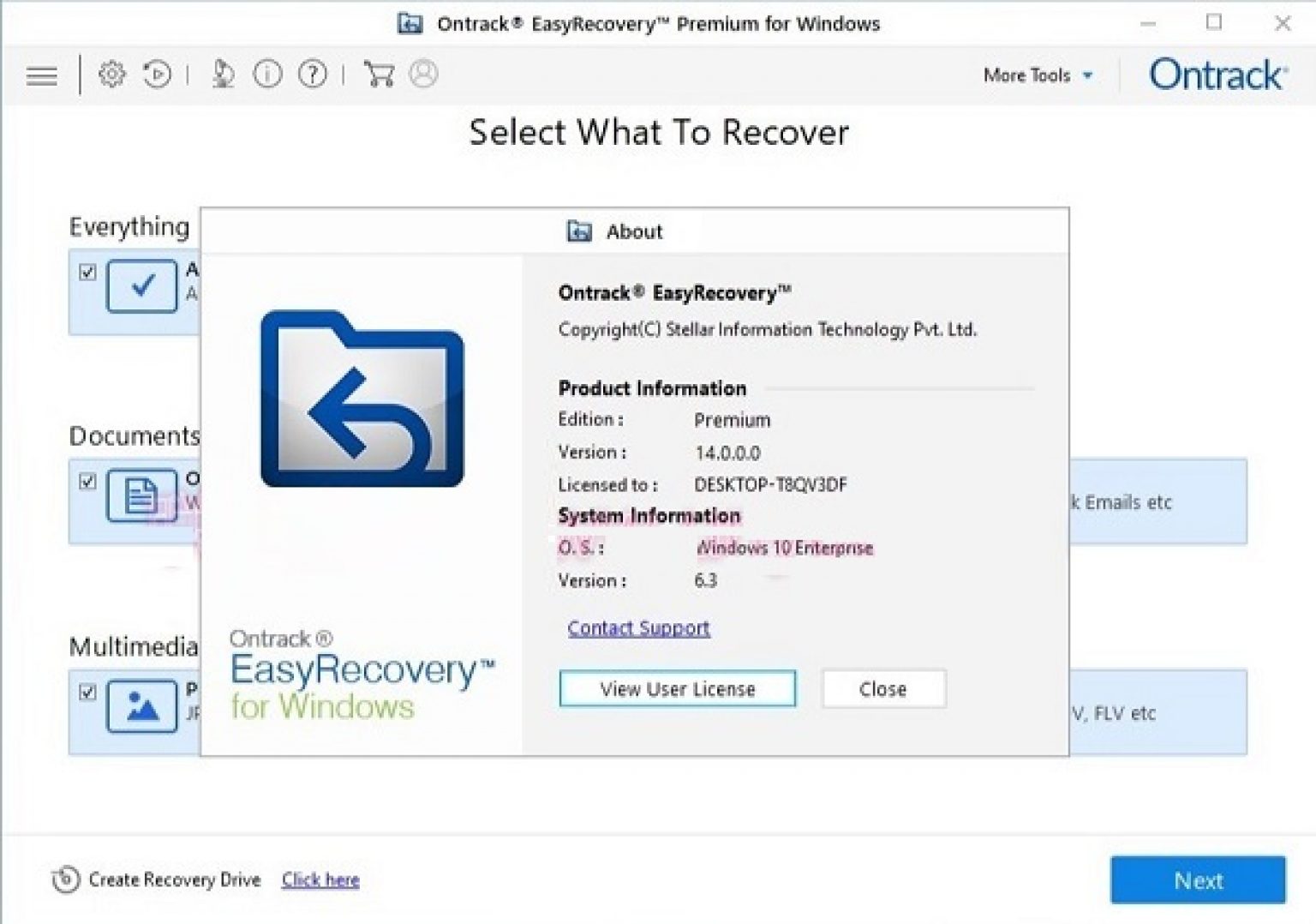This screenshot has width=1316, height=924.
Task: Select the licensed name DESKTOP-T8QV3DF
Action: click(x=770, y=485)
